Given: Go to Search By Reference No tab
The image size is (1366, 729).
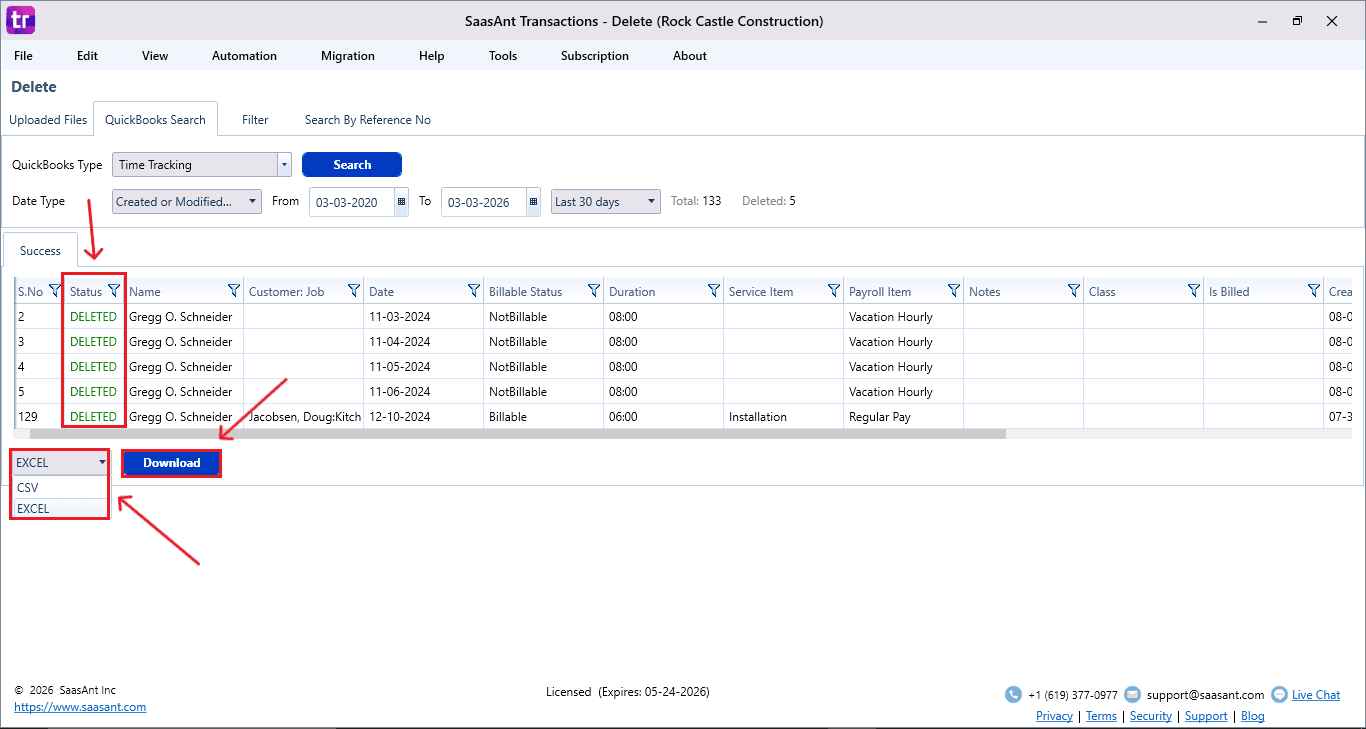Looking at the screenshot, I should click(368, 120).
